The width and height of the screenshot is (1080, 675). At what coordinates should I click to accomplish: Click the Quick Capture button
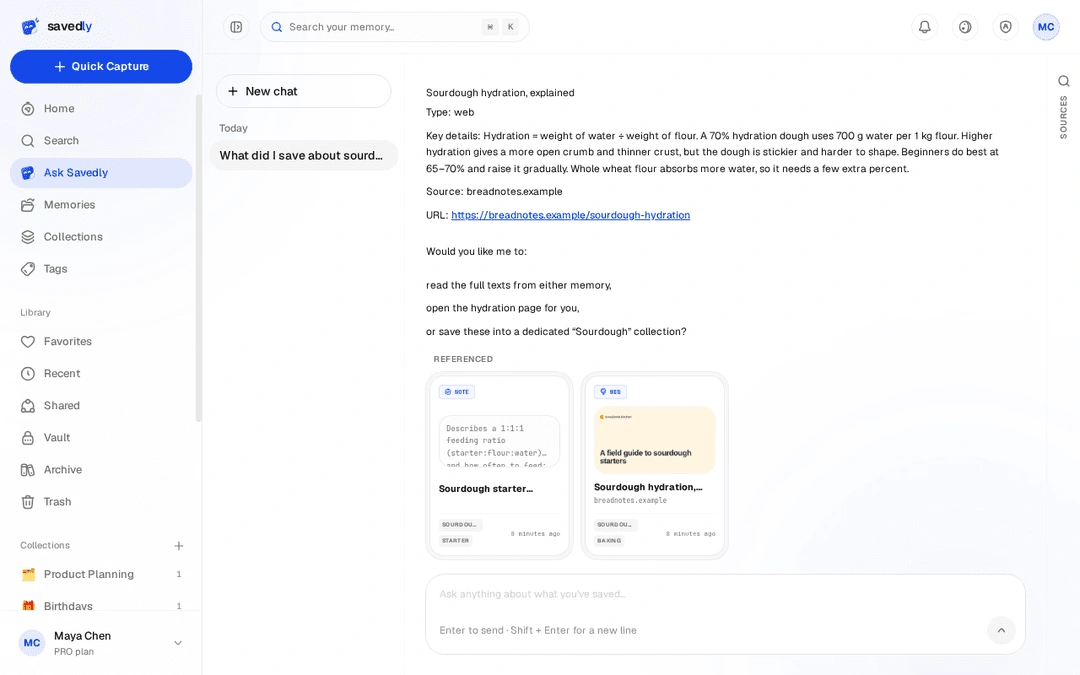(x=101, y=66)
